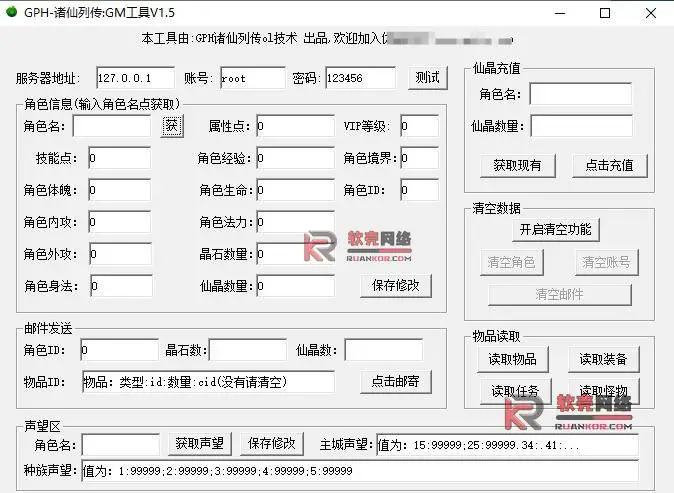Focus the 仙晶数量 field in 仙晶充值 group
674x493 pixels.
coord(582,126)
